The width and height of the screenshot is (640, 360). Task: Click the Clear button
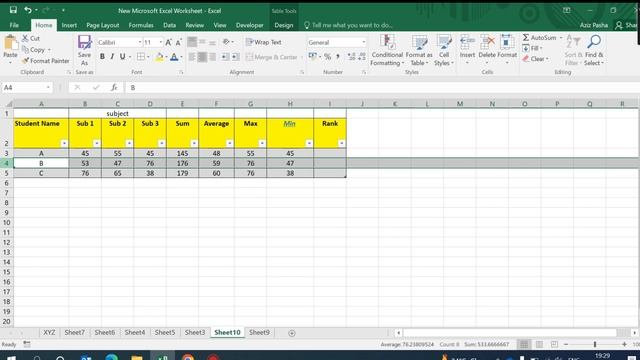tap(536, 59)
